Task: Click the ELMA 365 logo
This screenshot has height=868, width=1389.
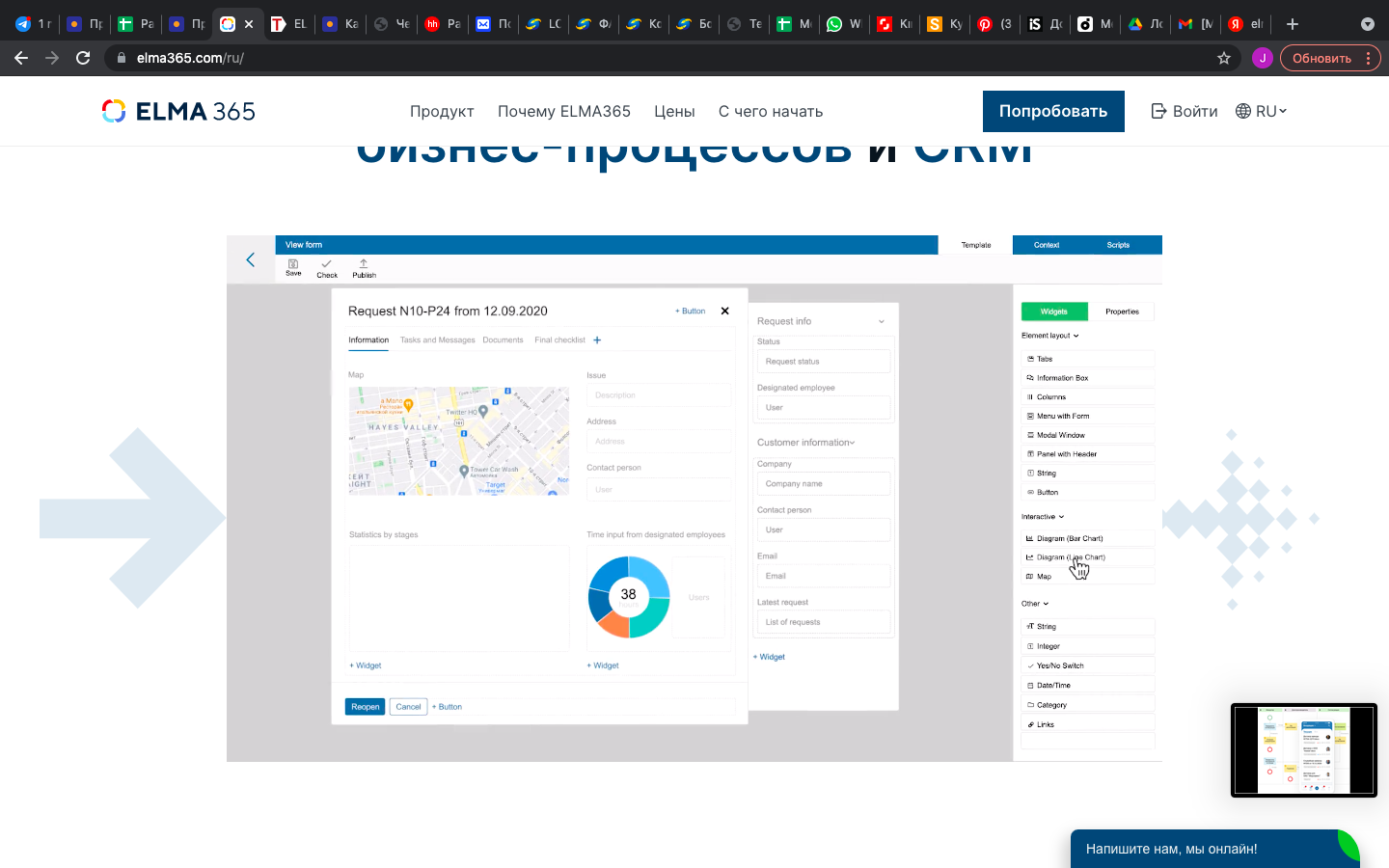Action: [178, 111]
